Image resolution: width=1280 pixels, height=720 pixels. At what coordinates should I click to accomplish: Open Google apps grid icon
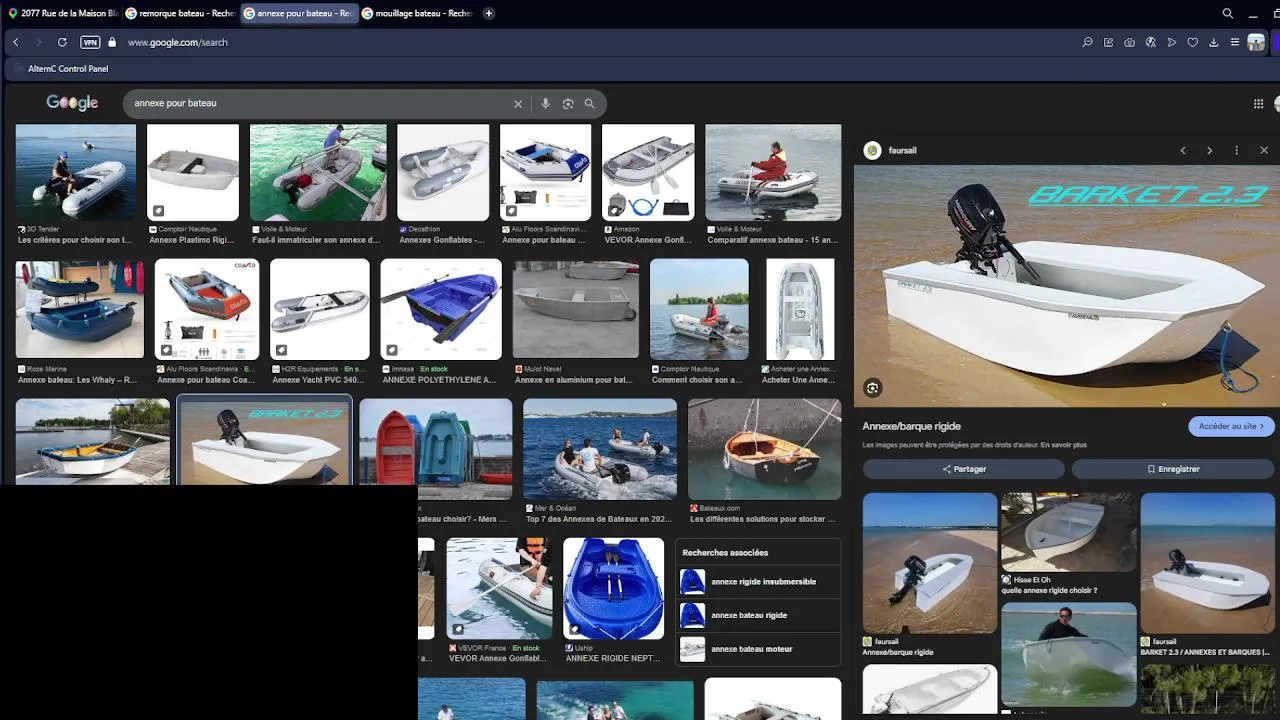point(1258,104)
